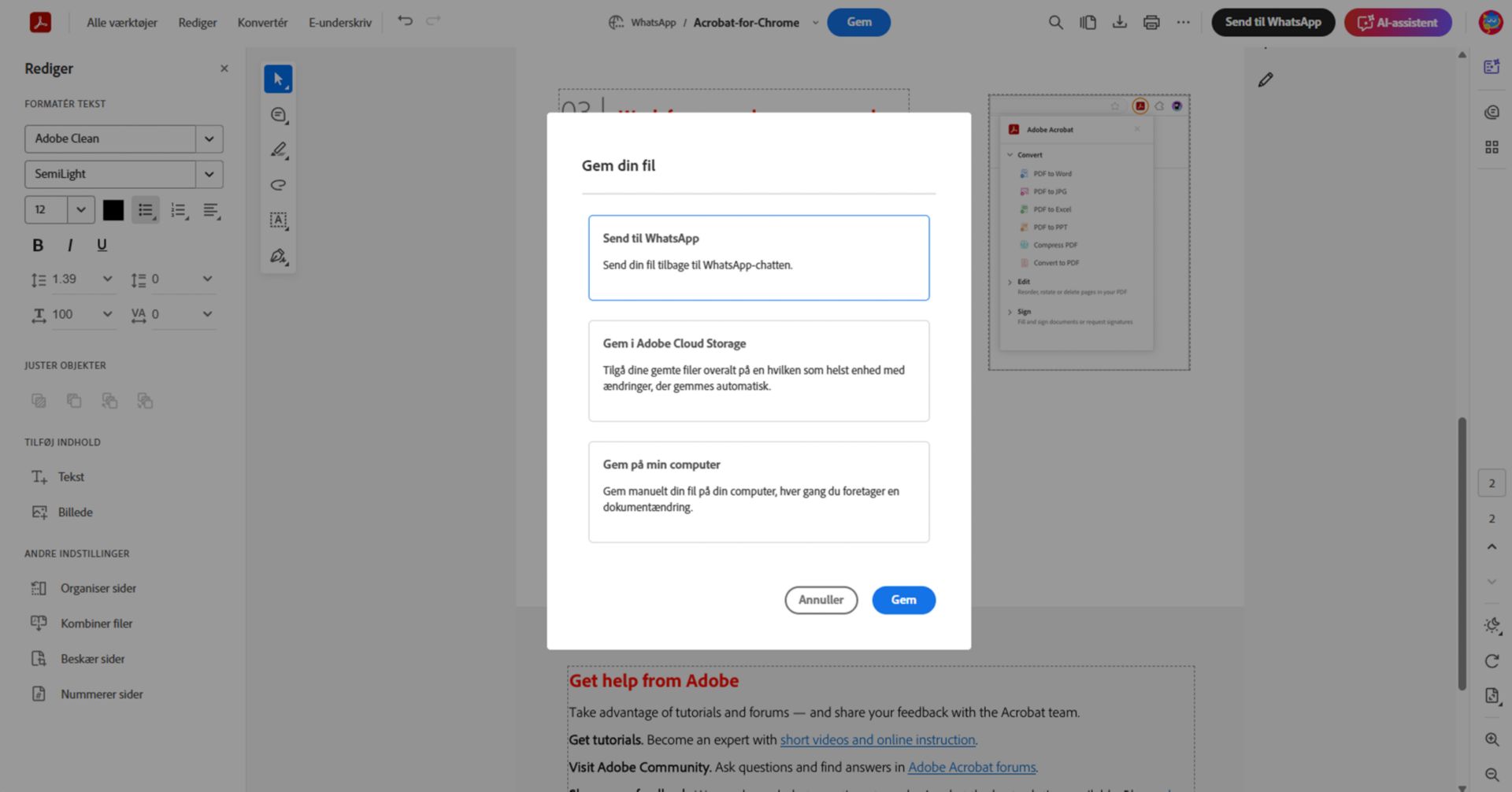1512x792 pixels.
Task: Undo the last edit
Action: 405,21
